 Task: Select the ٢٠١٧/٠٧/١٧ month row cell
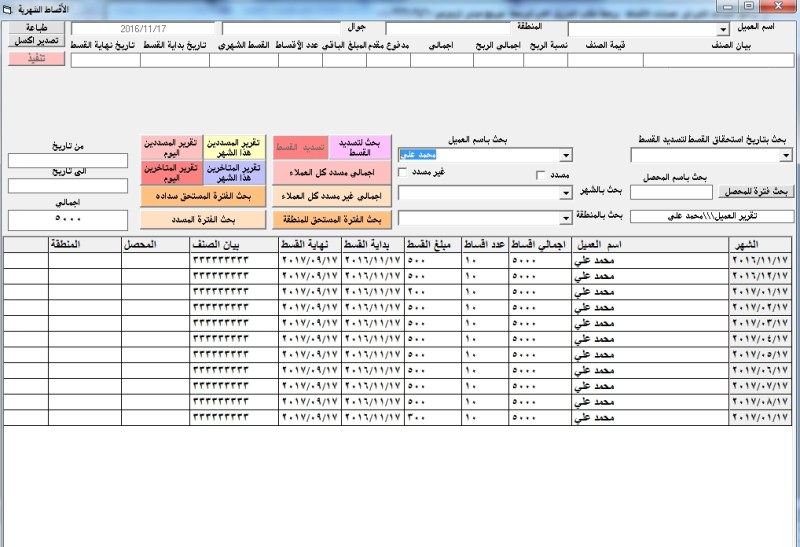point(761,386)
